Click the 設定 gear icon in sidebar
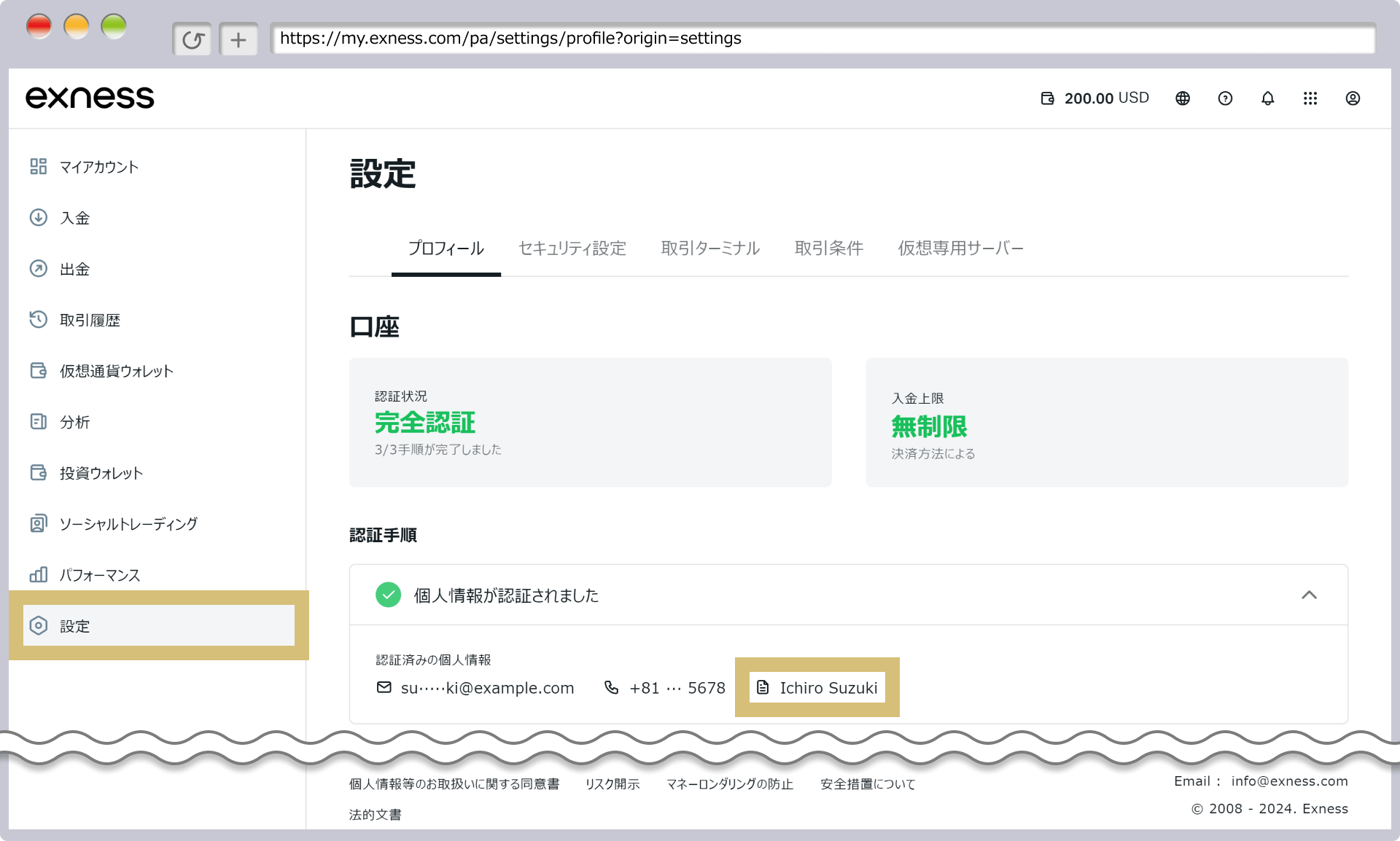The height and width of the screenshot is (841, 1400). 39,626
